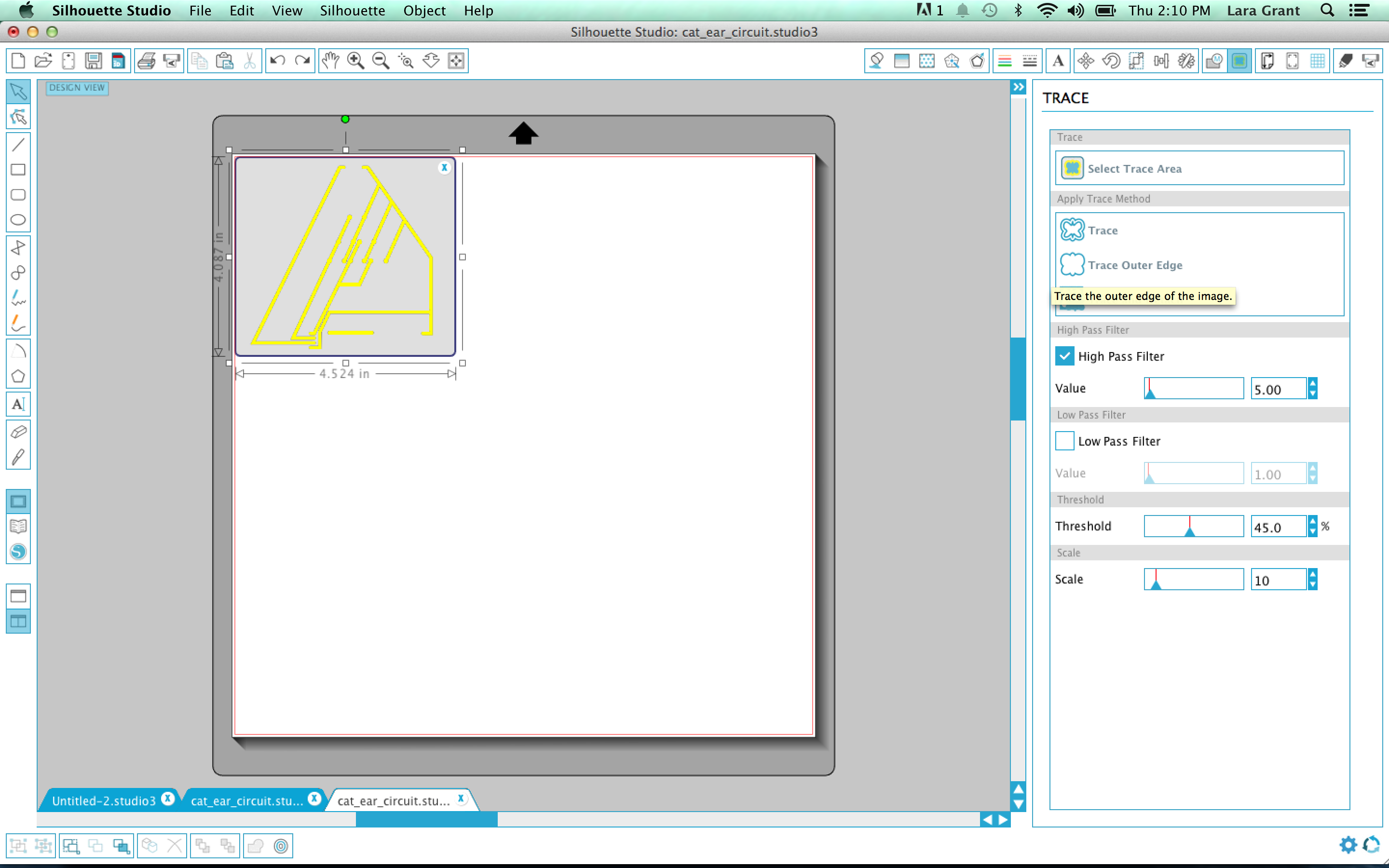The image size is (1389, 868).
Task: Click the horizontal scrollbar thumb
Action: [x=426, y=819]
